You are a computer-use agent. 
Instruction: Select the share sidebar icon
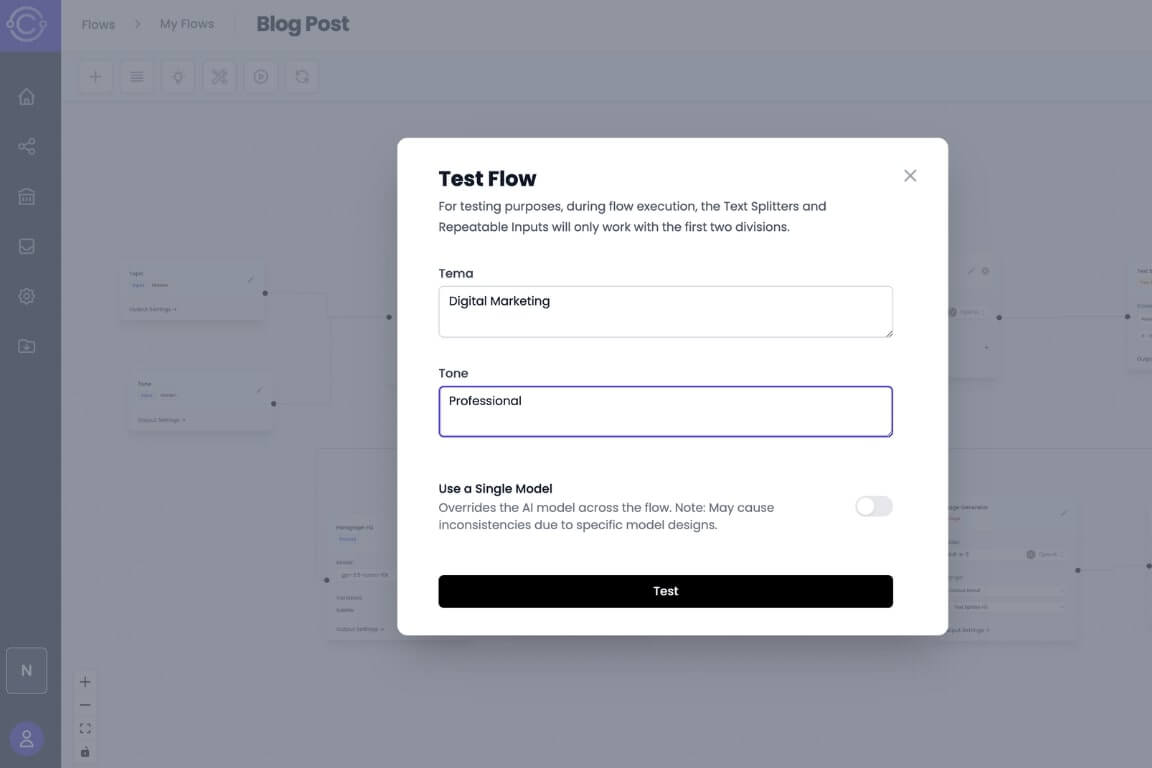27,146
